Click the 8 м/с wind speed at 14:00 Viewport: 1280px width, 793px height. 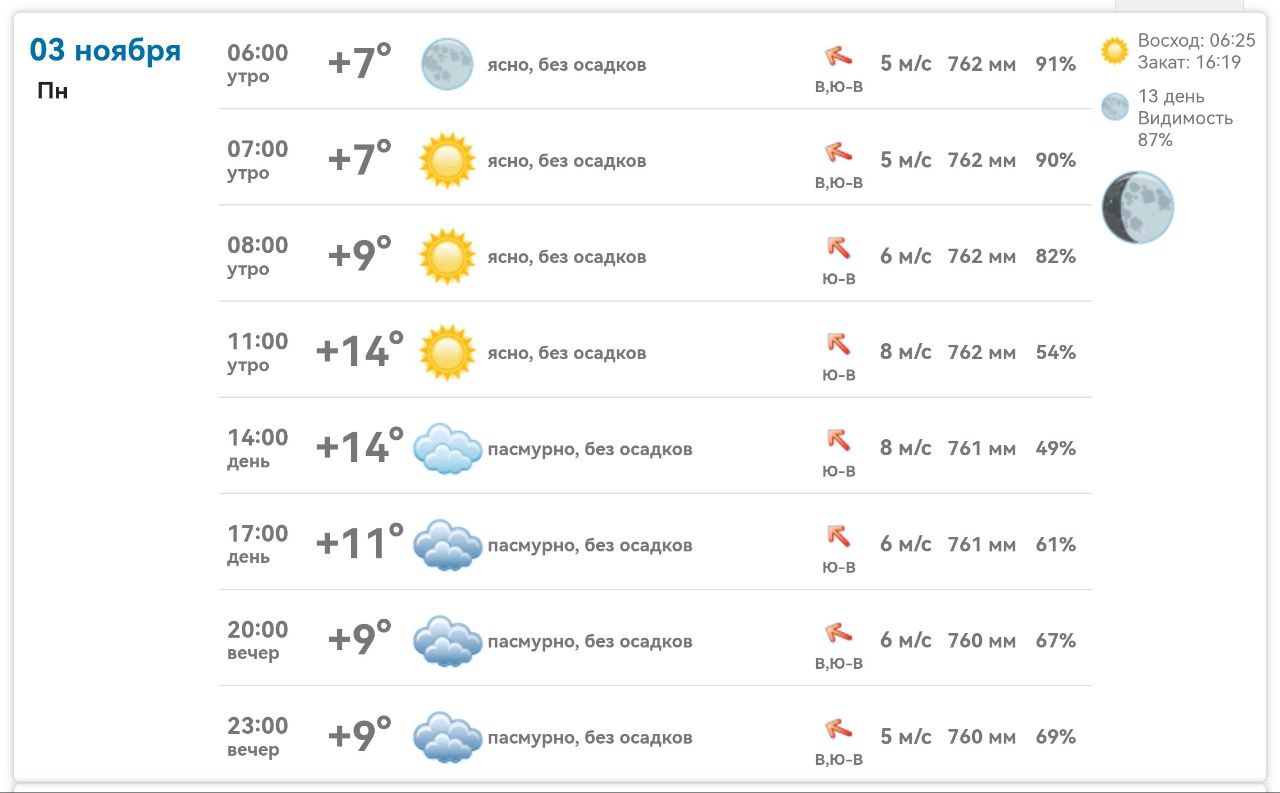click(905, 448)
